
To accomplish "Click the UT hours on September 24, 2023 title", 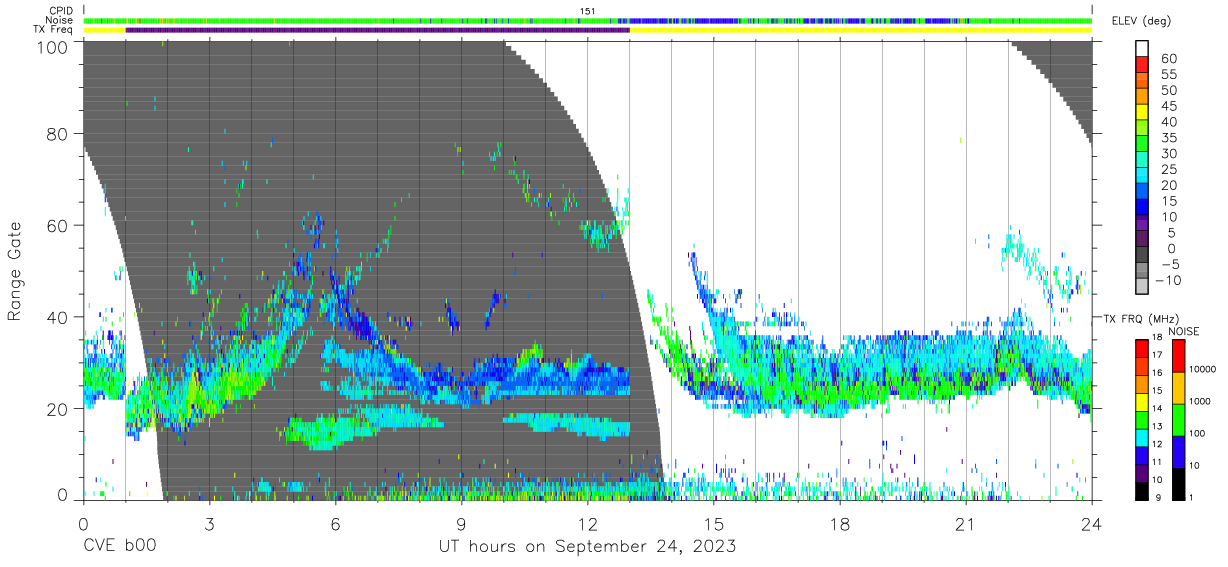I will [x=587, y=547].
